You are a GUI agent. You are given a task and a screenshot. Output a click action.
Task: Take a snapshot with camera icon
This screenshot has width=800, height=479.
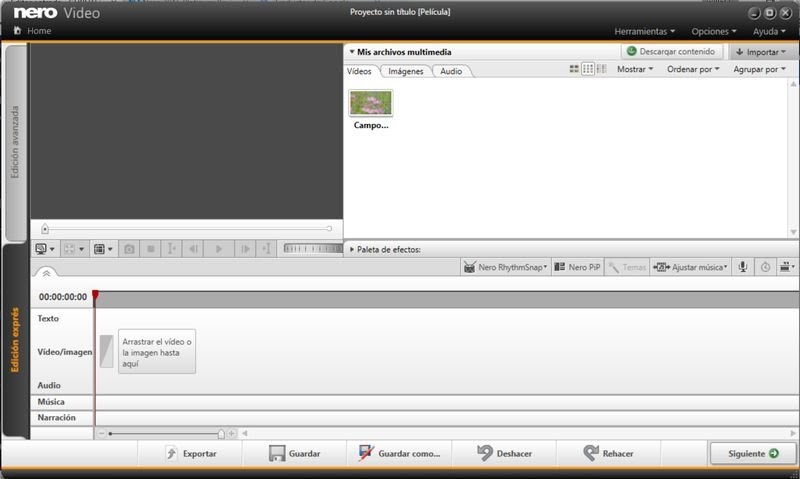pyautogui.click(x=130, y=249)
